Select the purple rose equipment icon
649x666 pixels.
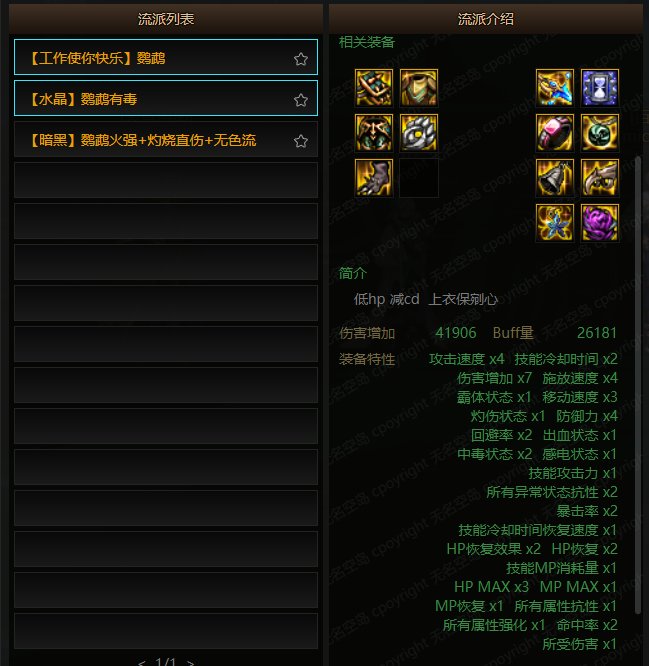[599, 223]
